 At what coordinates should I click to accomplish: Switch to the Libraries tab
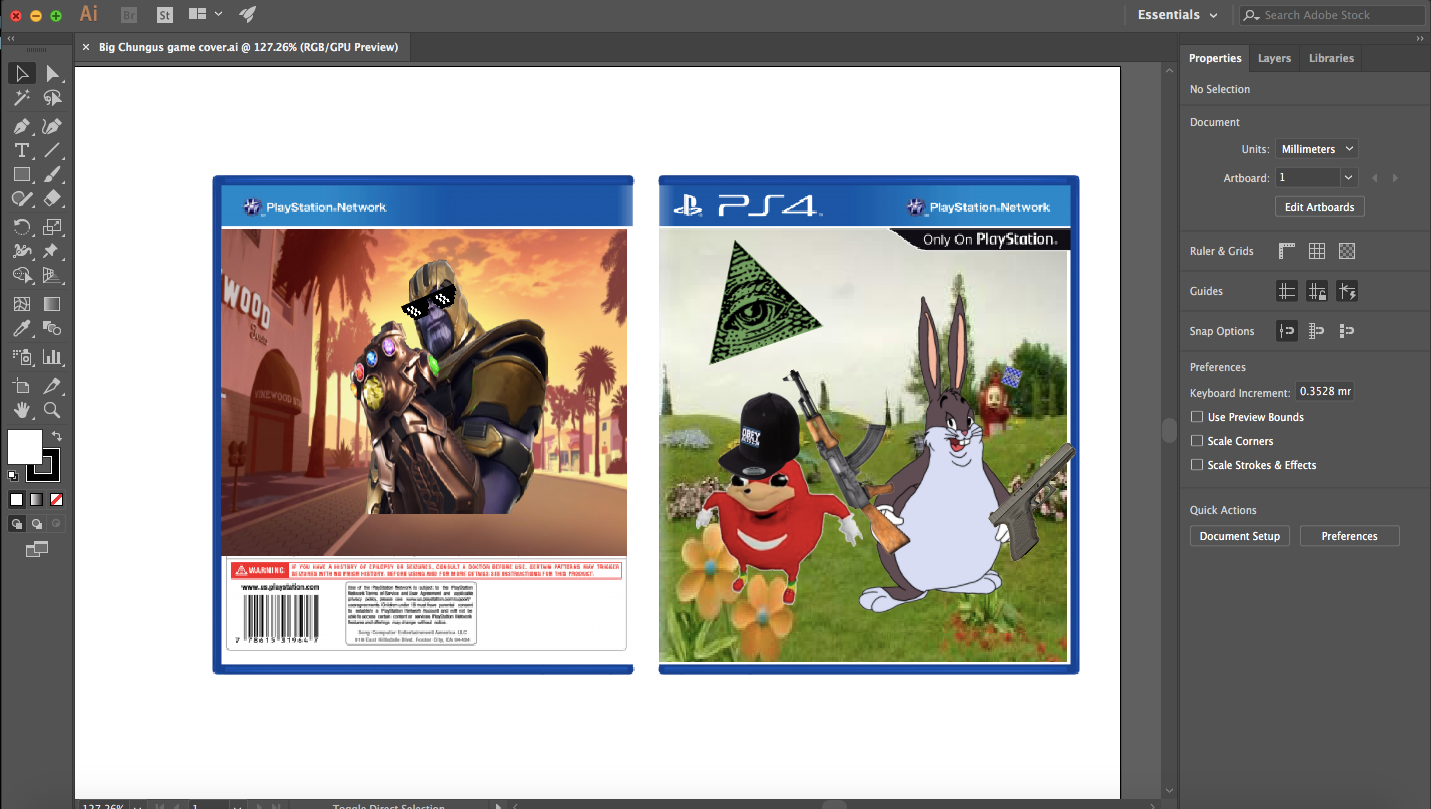(1331, 58)
